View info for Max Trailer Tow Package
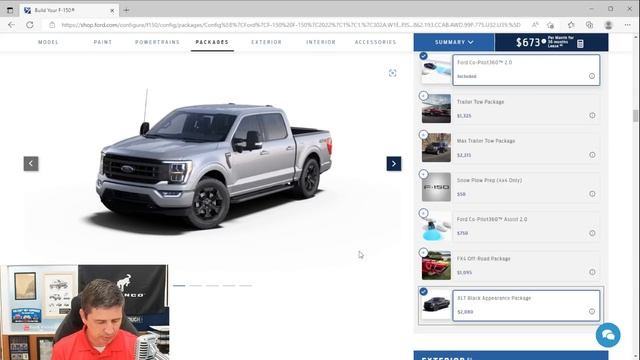The width and height of the screenshot is (640, 360). [x=592, y=155]
